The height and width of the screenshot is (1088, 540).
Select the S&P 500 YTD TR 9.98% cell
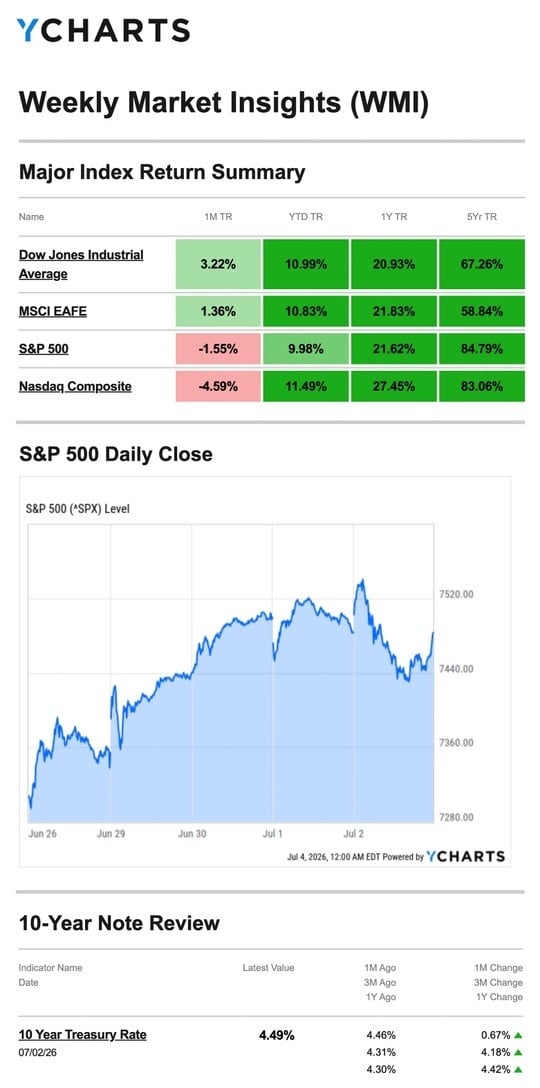306,349
